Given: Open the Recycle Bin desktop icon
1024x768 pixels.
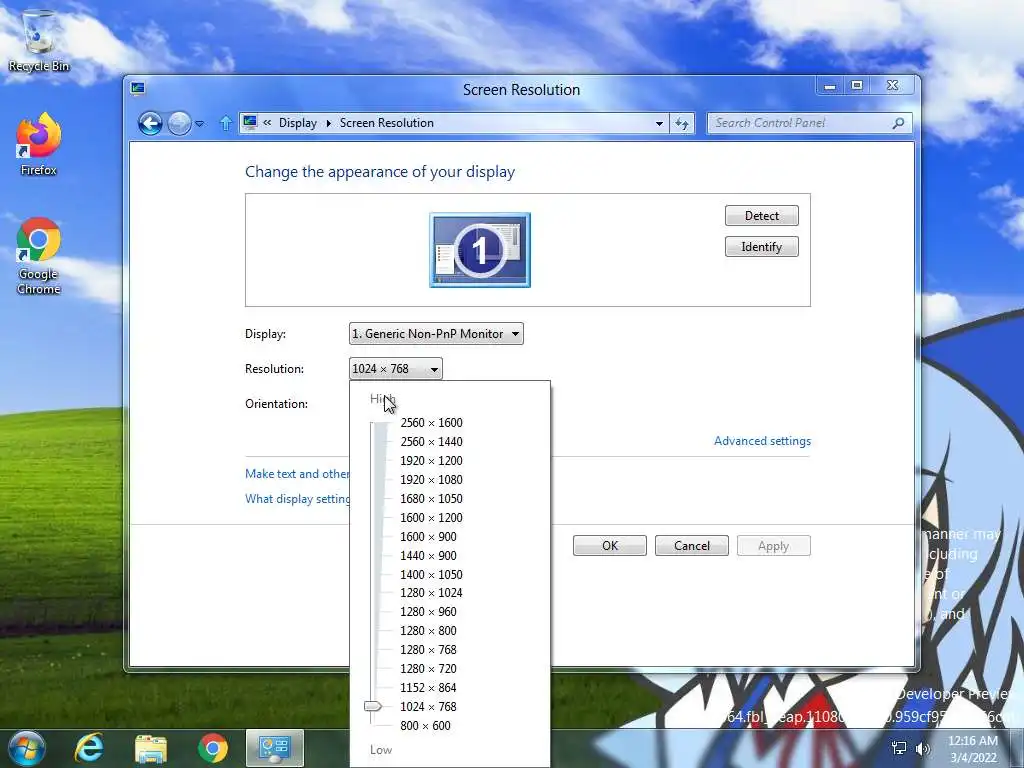Looking at the screenshot, I should [39, 40].
